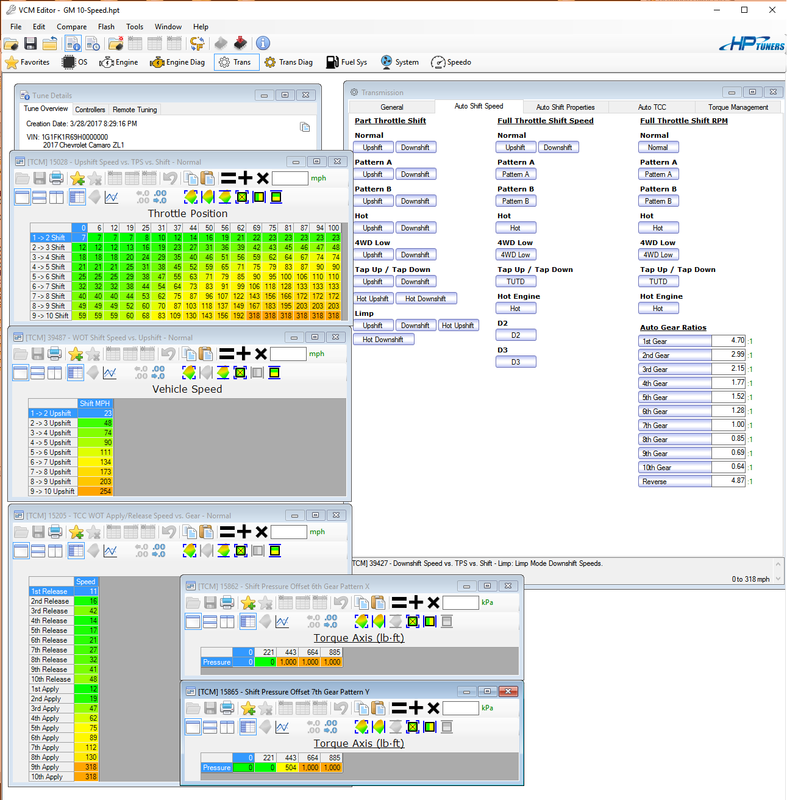Click the equals set-value icon in Upshift Speed window
The image size is (787, 800).
pyautogui.click(x=228, y=178)
